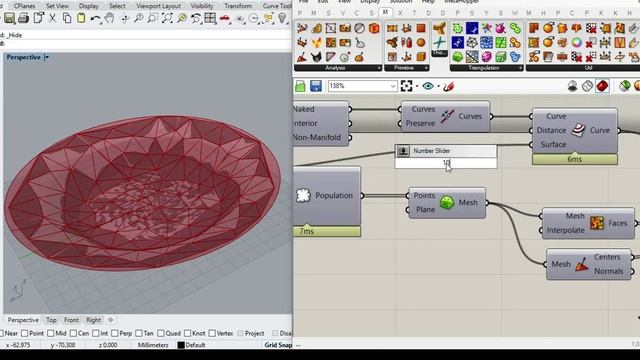Select the Pan hand tool
Viewport: 640px width, 360px height.
[x=109, y=18]
